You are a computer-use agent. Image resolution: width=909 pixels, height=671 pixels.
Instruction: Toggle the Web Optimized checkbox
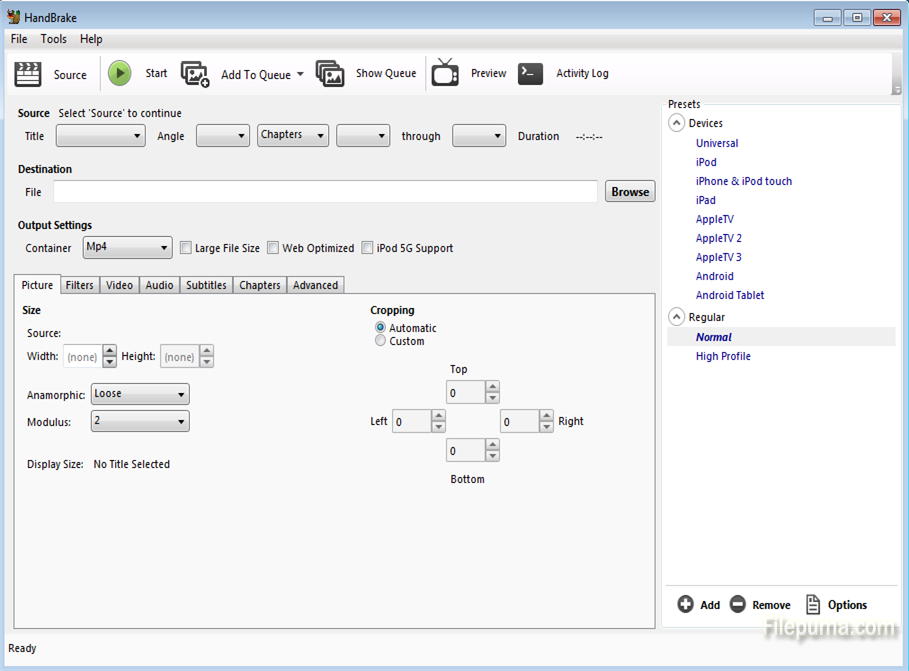coord(273,248)
